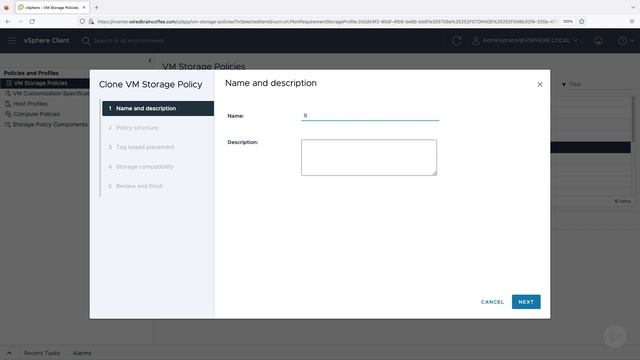640x360 pixels.
Task: Click the global search magnifier icon
Action: (85, 41)
